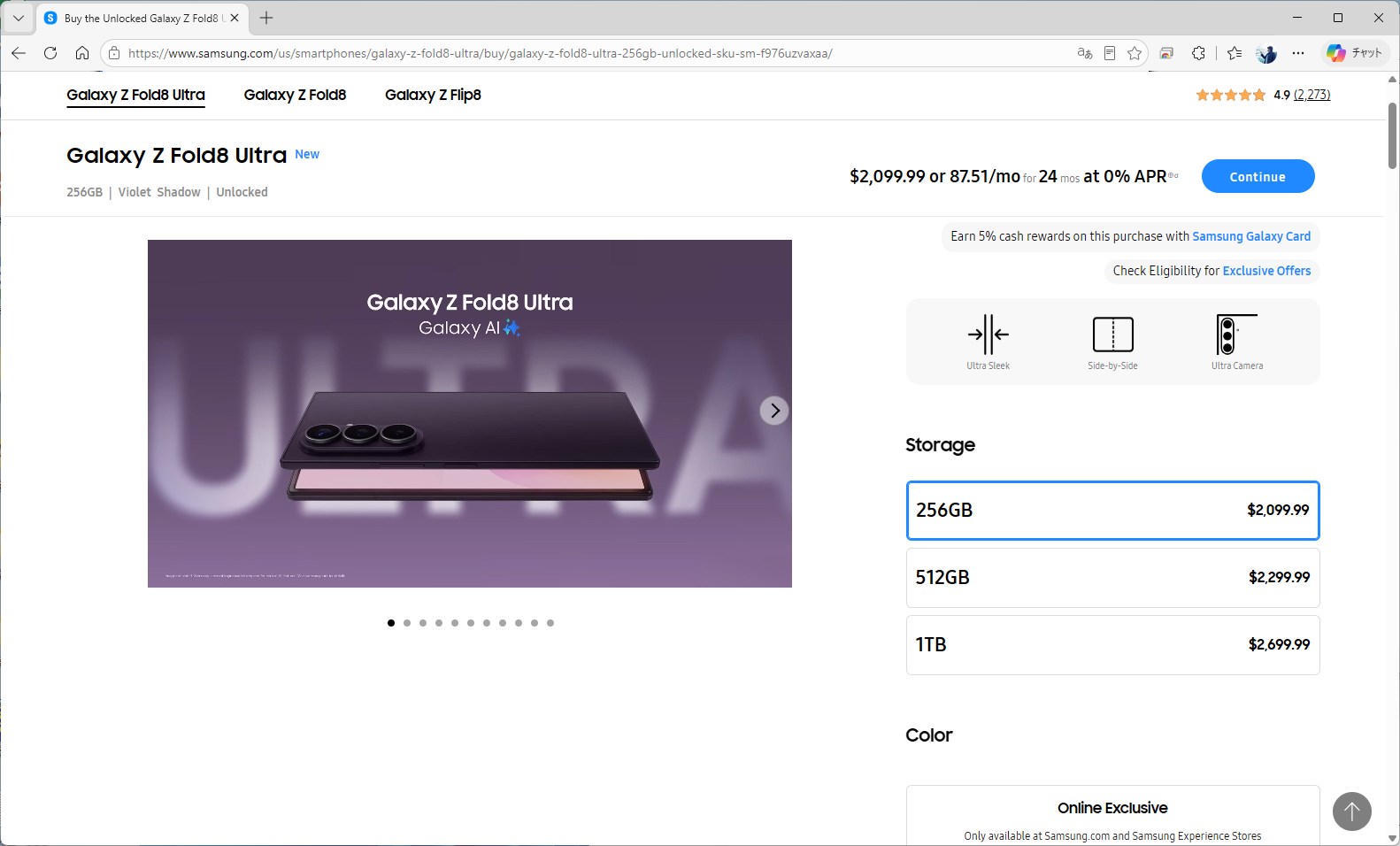Image resolution: width=1400 pixels, height=846 pixels.
Task: Open browser settings and more menu
Action: 1298,53
